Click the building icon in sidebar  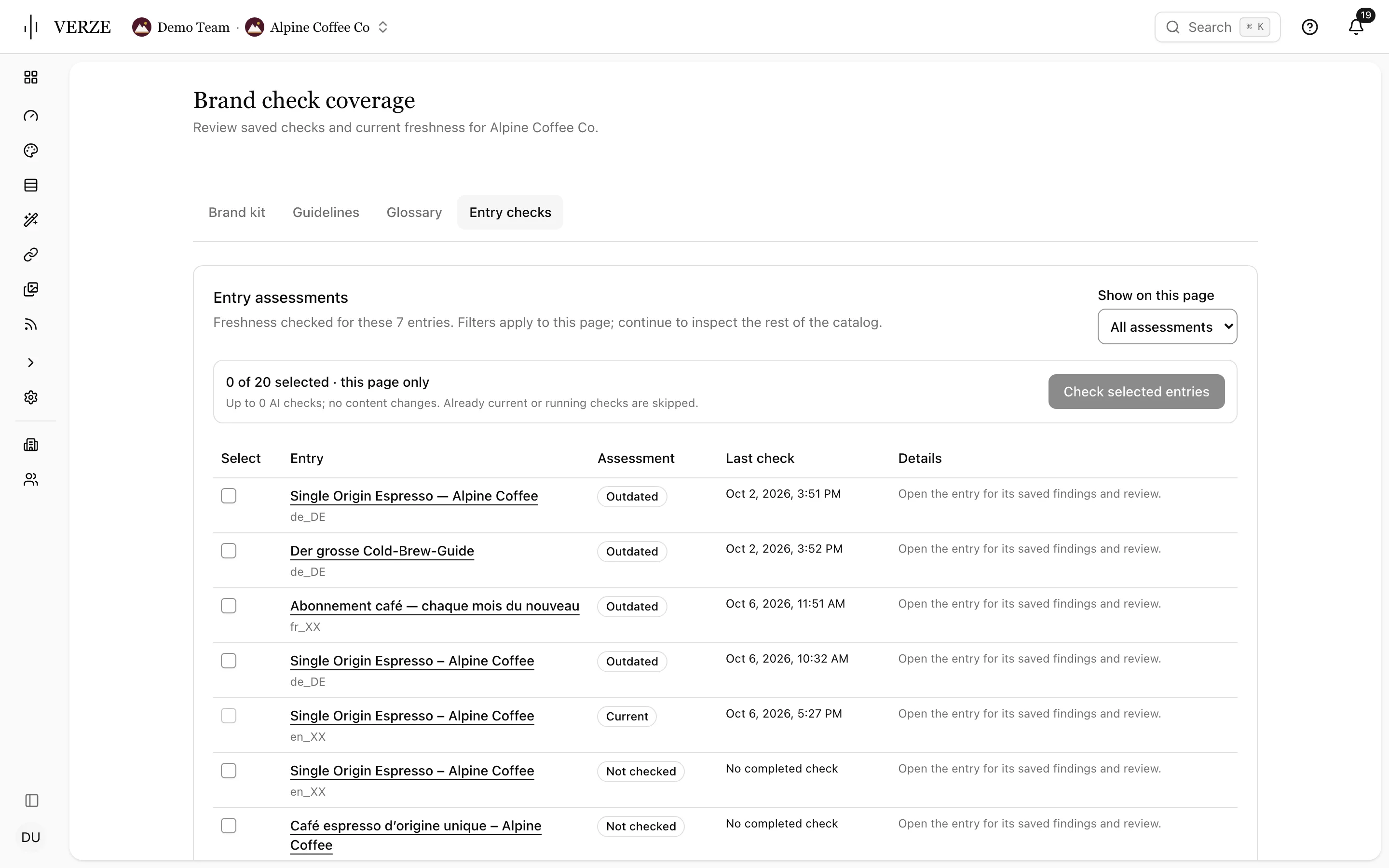(31, 445)
